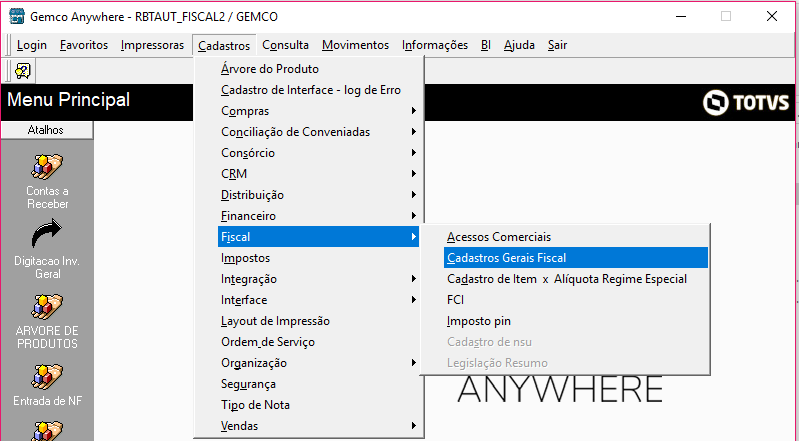Maximize the Gemco Anywhere window
Image resolution: width=799 pixels, height=441 pixels.
[x=726, y=16]
